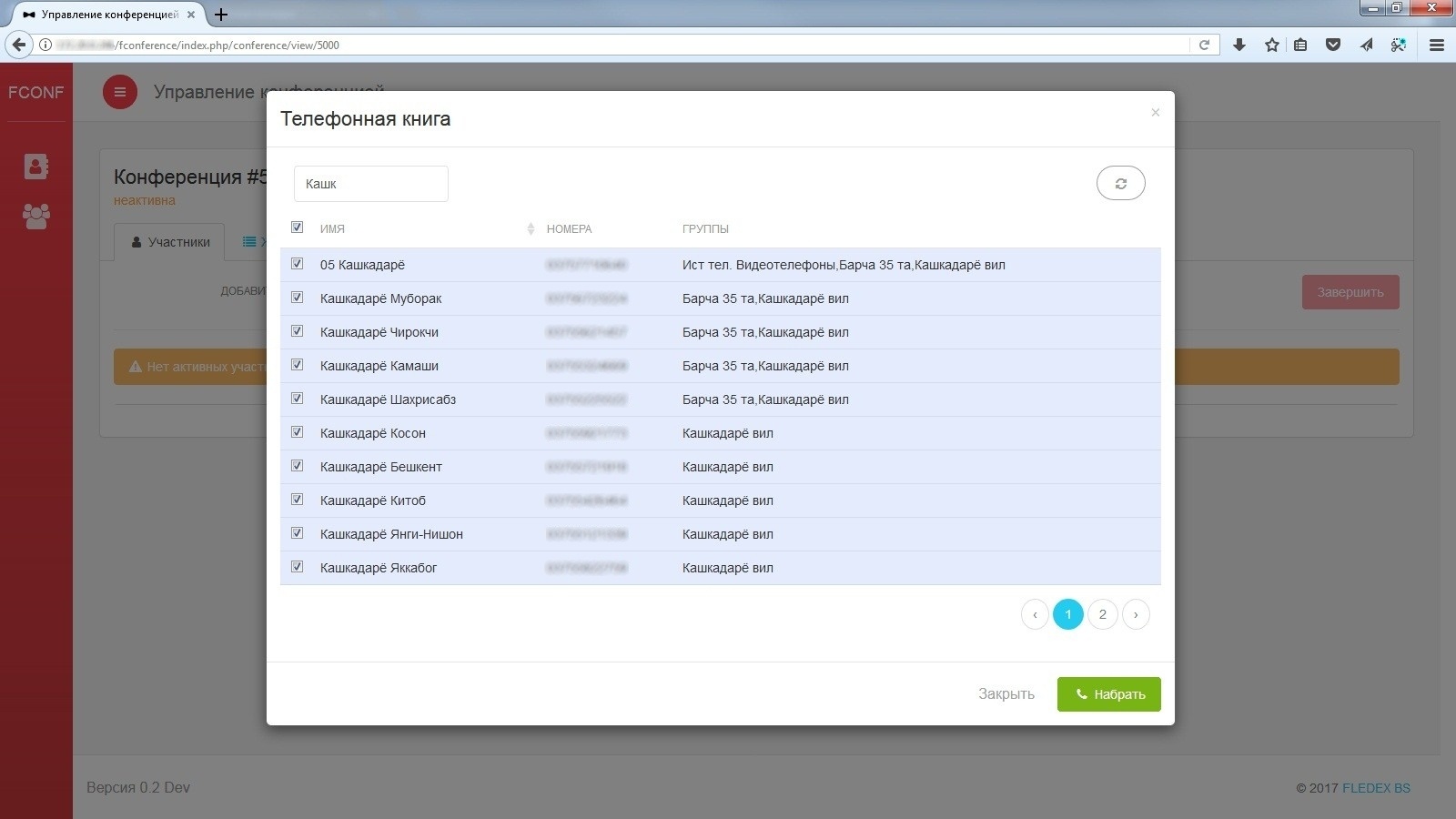1456x819 pixels.
Task: Uncheck Кашкадарё Шахрисабз checkbox
Action: 297,399
